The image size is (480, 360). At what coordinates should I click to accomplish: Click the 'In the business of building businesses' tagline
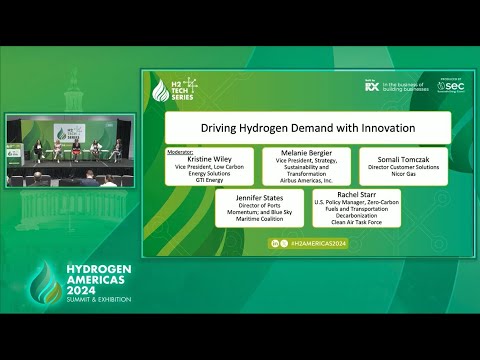pos(406,87)
